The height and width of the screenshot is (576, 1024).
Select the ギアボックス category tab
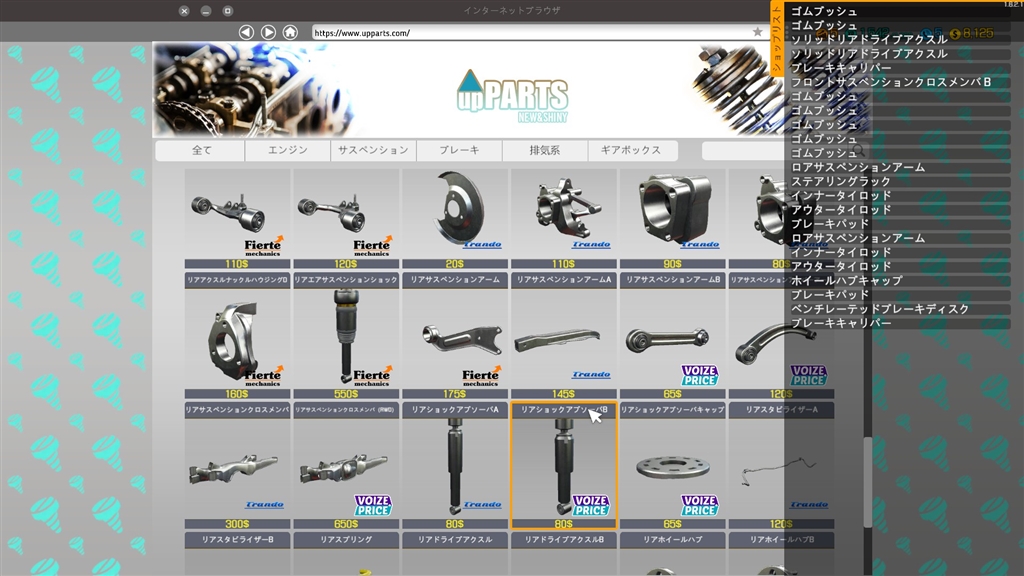[631, 150]
